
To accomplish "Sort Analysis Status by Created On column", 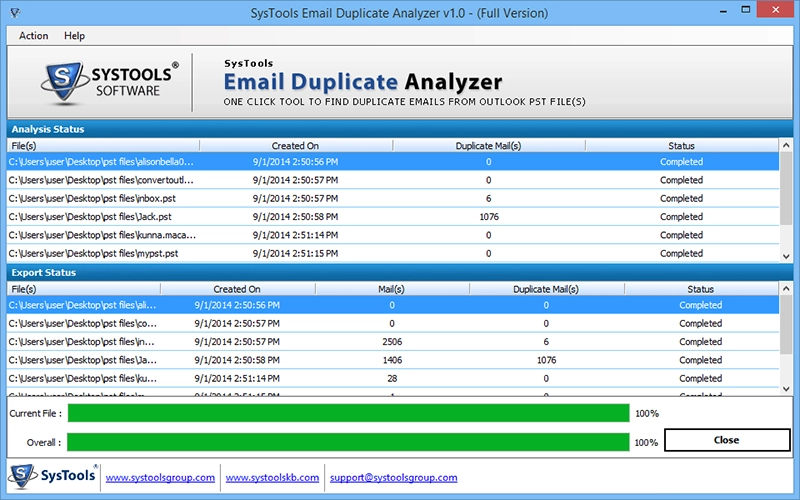I will (295, 146).
